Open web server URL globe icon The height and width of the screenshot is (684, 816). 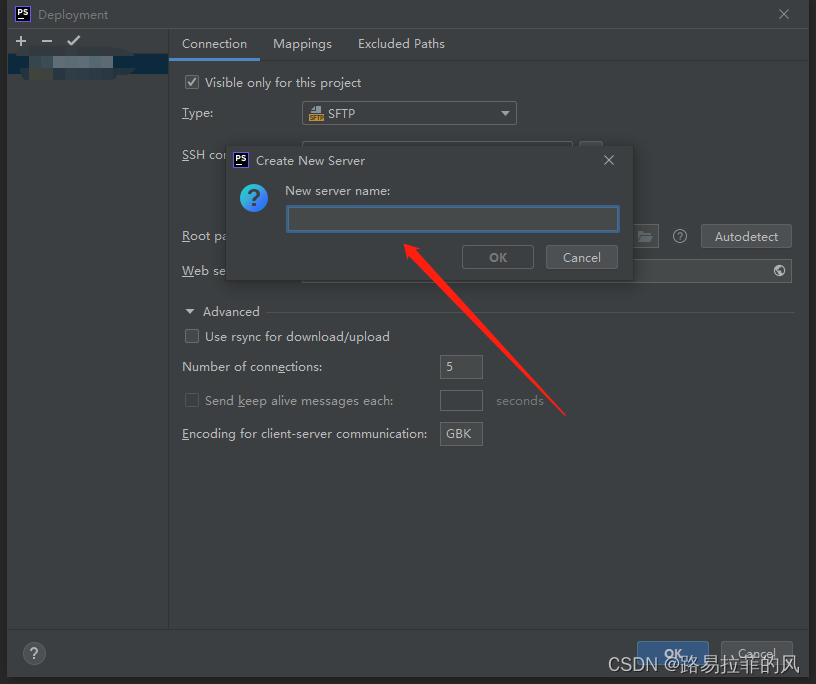pos(779,271)
